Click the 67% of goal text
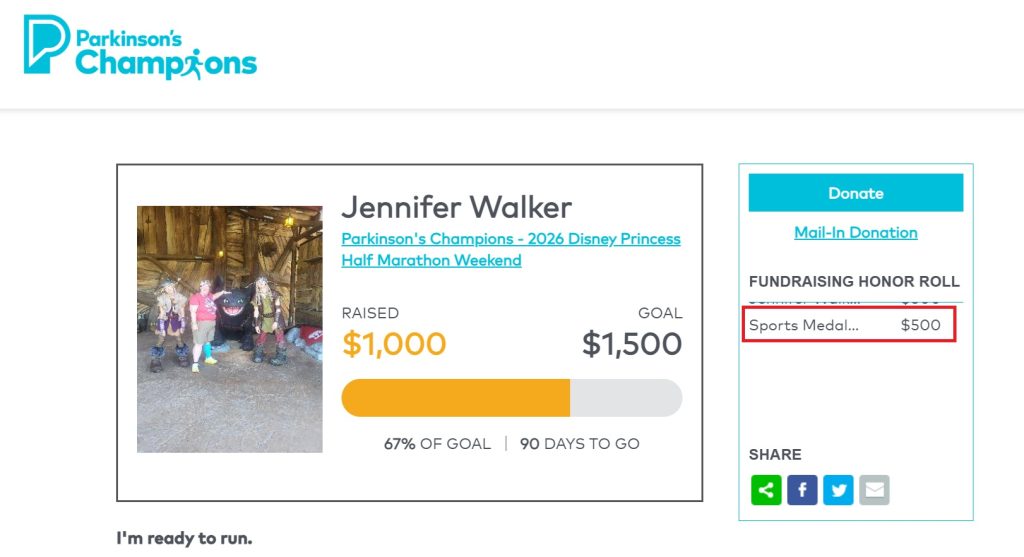Image resolution: width=1024 pixels, height=557 pixels. tap(437, 443)
